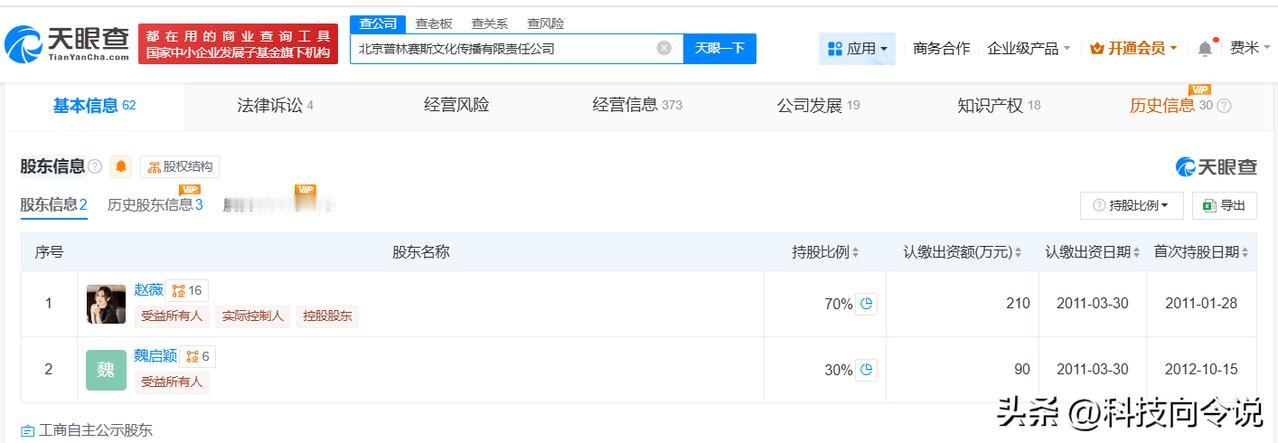This screenshot has height=443, width=1278.
Task: Click the notification bell icon in header
Action: 1204,48
